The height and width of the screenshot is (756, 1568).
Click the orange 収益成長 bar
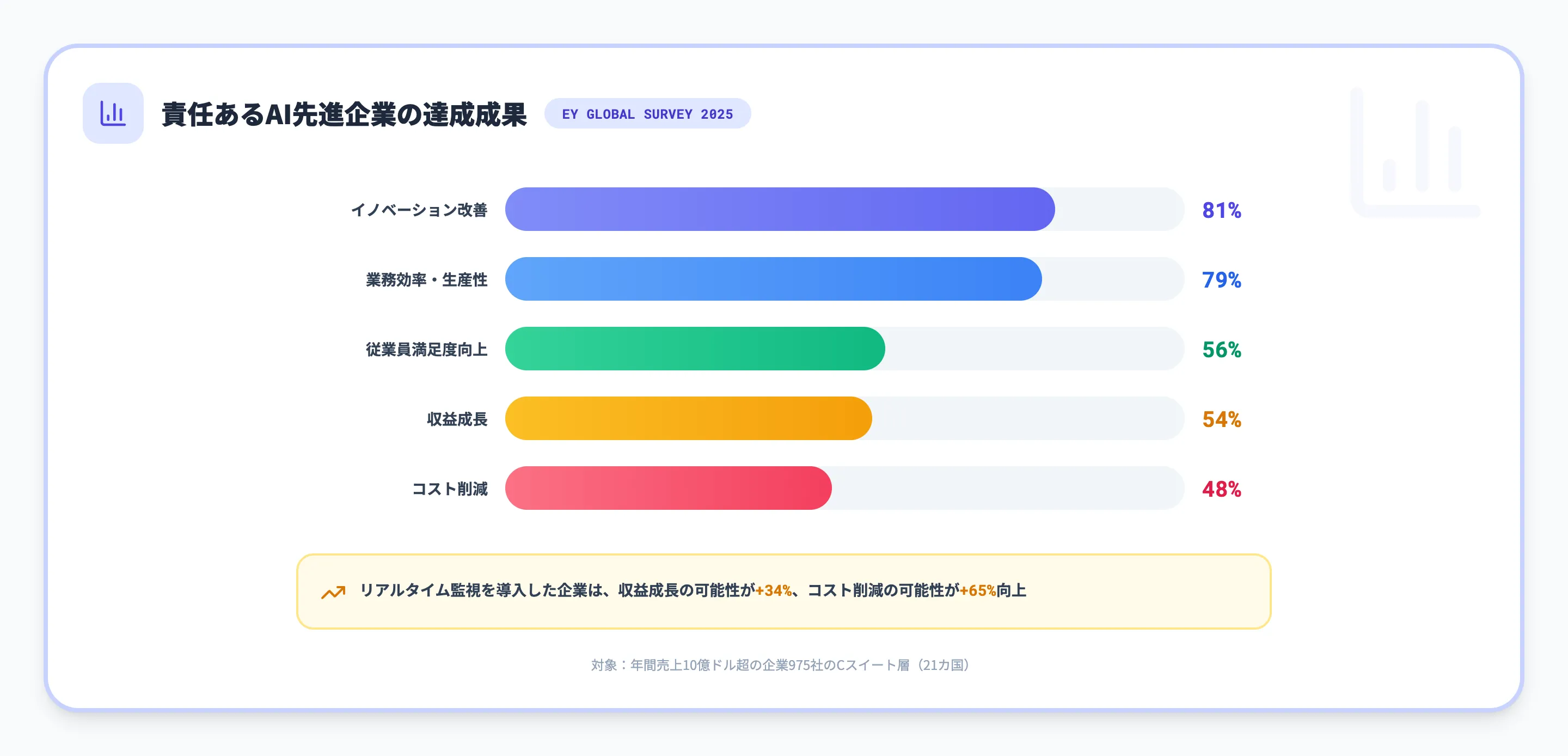688,418
